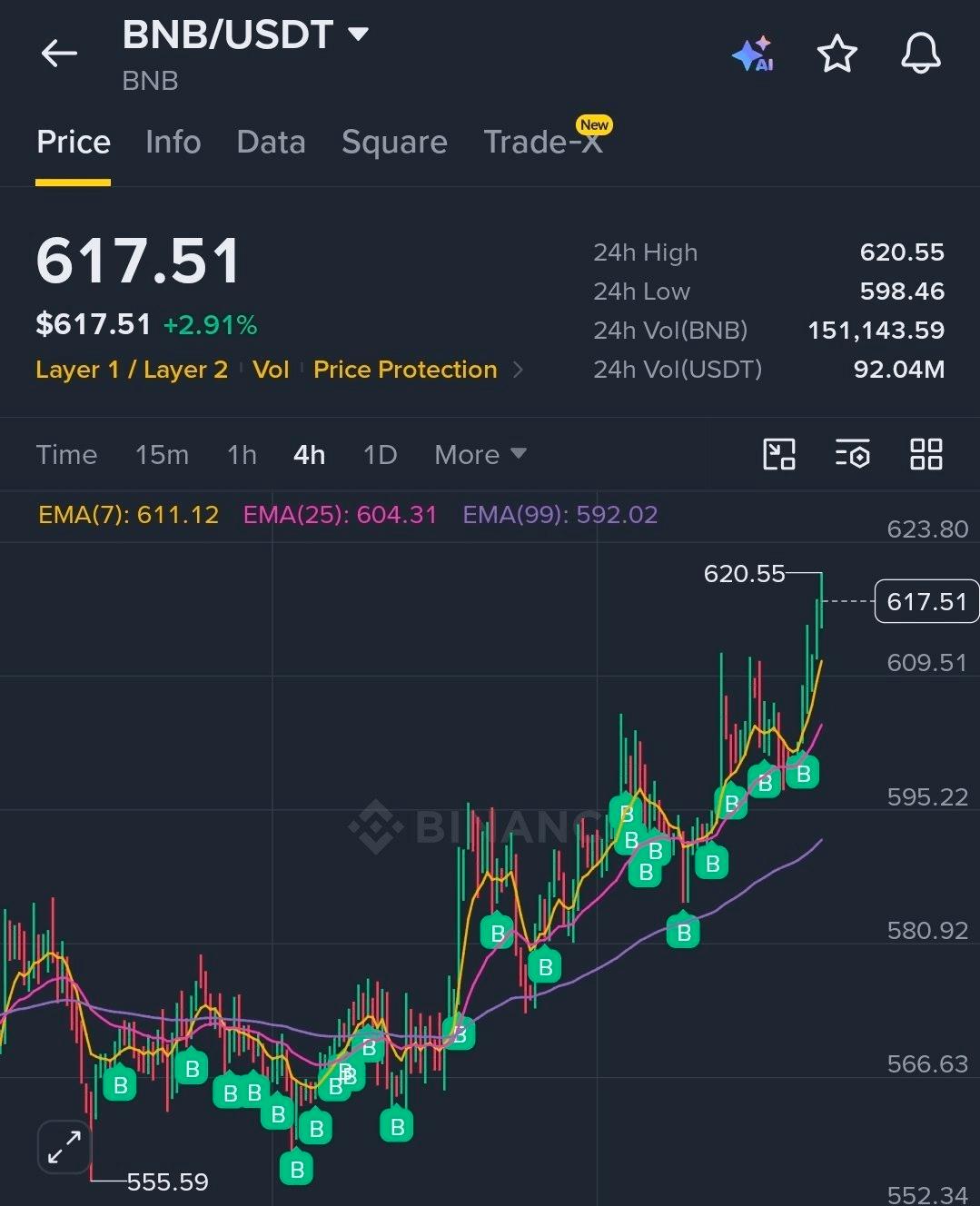Viewport: 980px width, 1206px height.
Task: Tap the 24h Low value 598.46
Action: 902,292
